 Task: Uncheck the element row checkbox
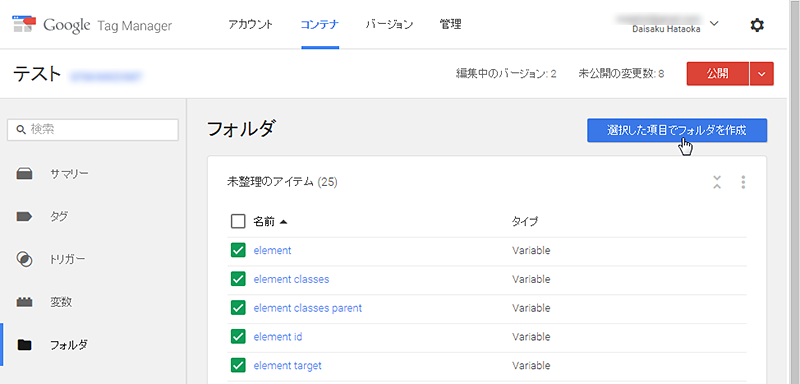coord(238,250)
